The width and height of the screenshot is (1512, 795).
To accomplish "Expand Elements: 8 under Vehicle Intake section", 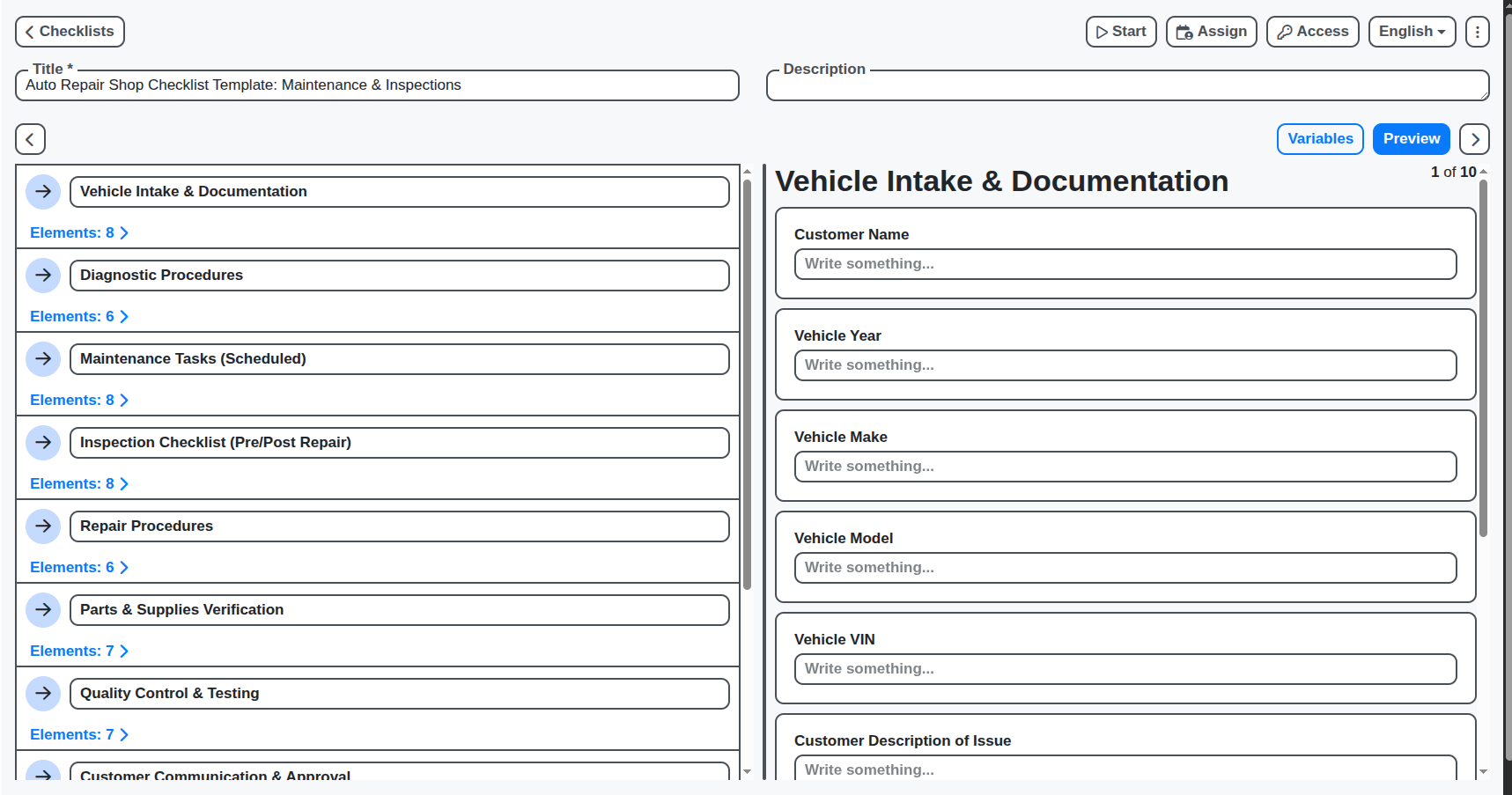I will tap(79, 232).
